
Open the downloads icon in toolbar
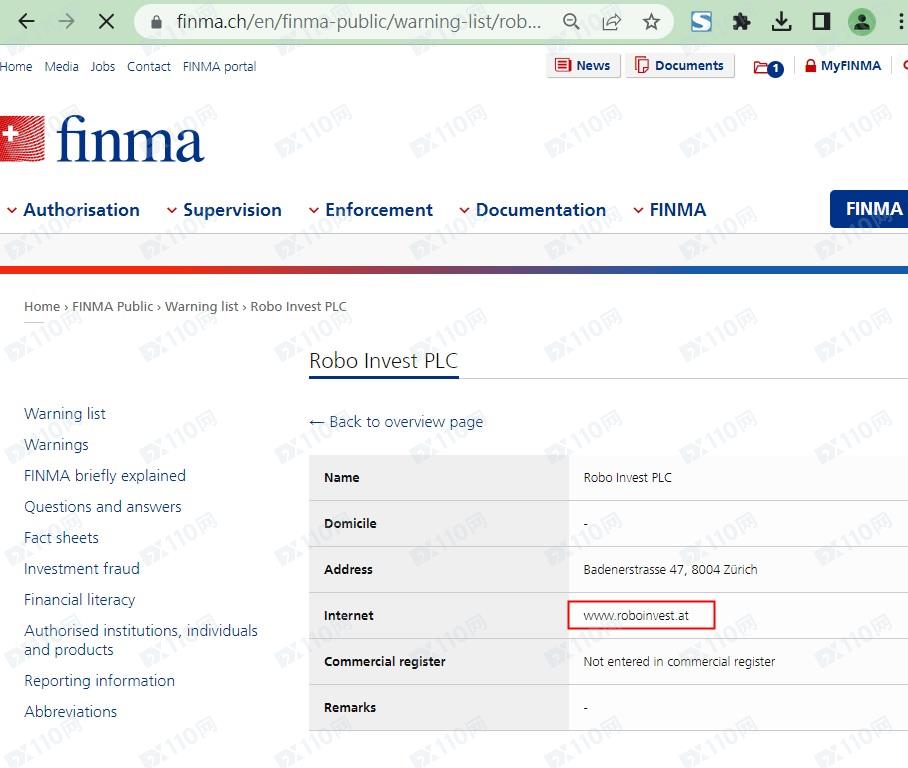(782, 21)
